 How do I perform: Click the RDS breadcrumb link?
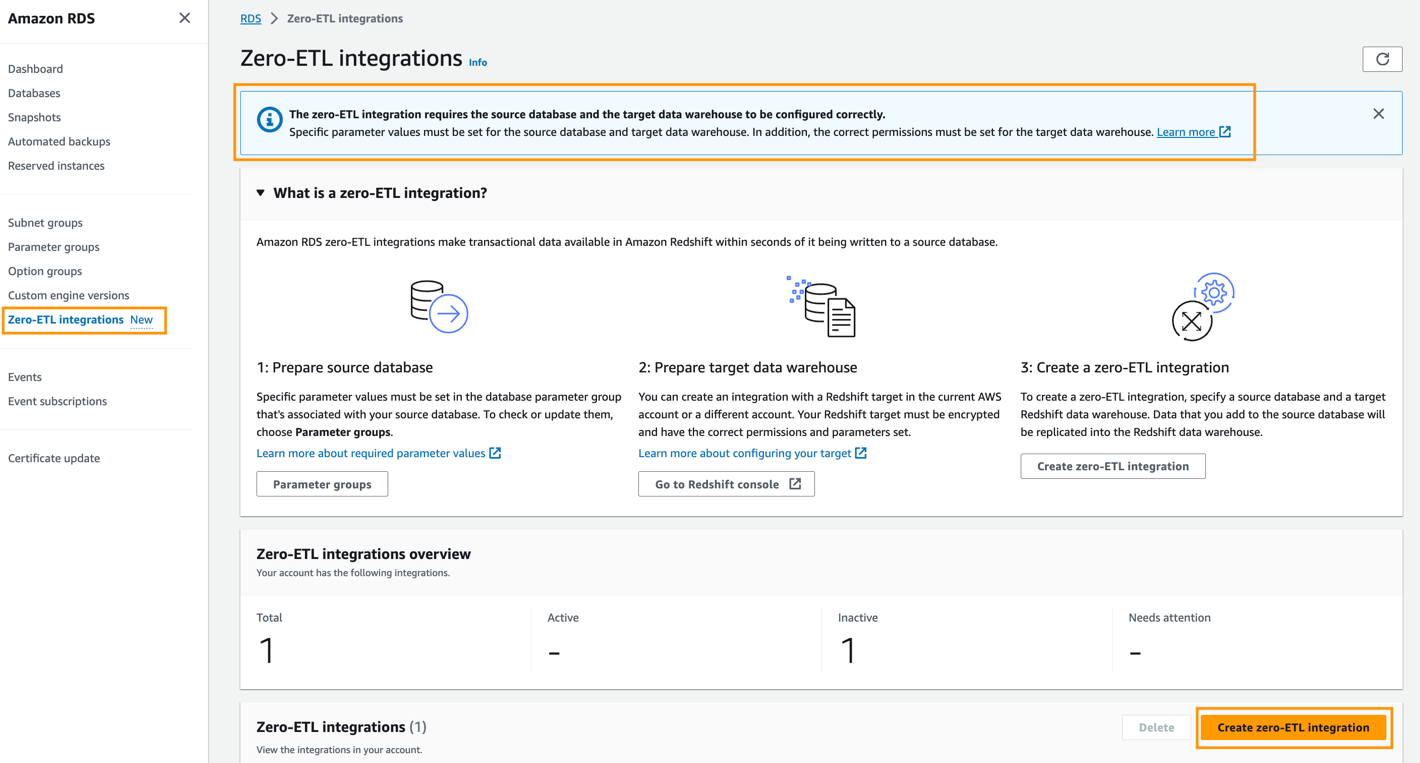click(x=250, y=18)
